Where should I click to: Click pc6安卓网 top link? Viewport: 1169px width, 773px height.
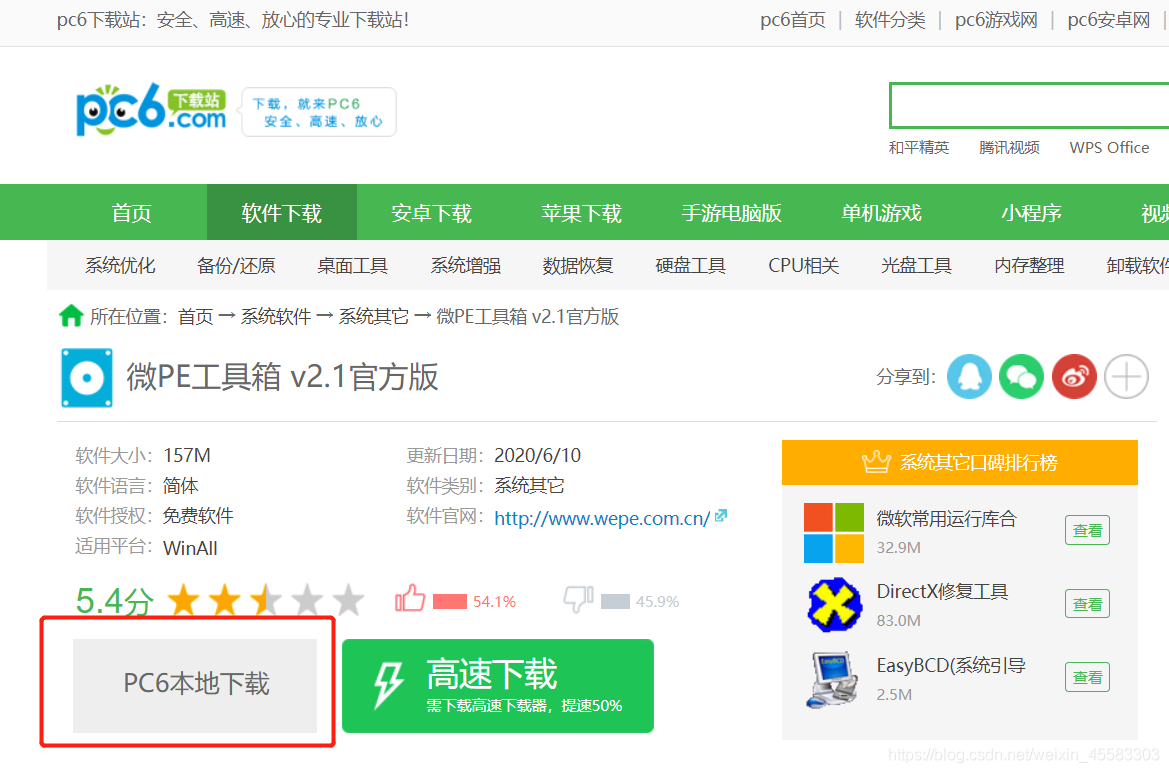pyautogui.click(x=1109, y=20)
